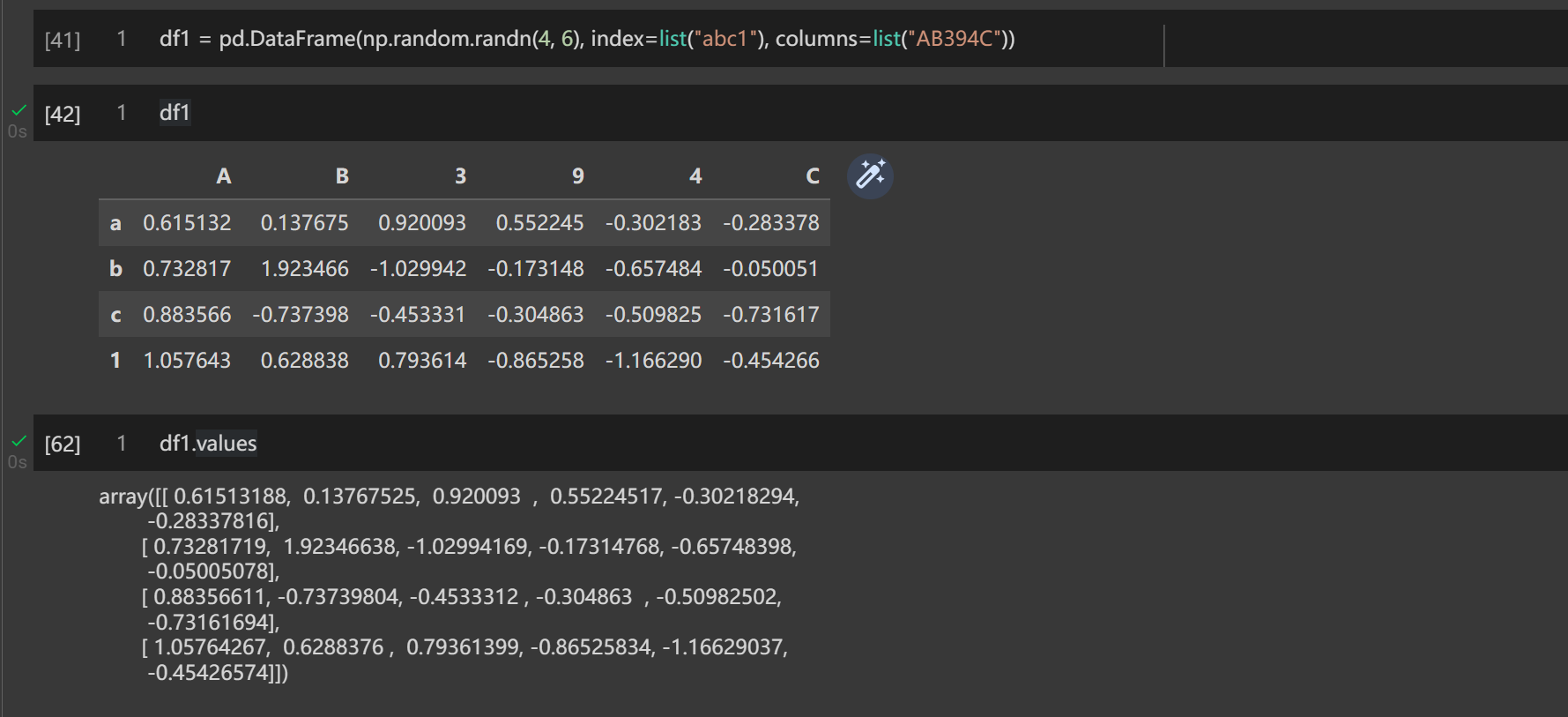Click column header 9 in the table
Screen dimensions: 1568x717
coord(578,176)
